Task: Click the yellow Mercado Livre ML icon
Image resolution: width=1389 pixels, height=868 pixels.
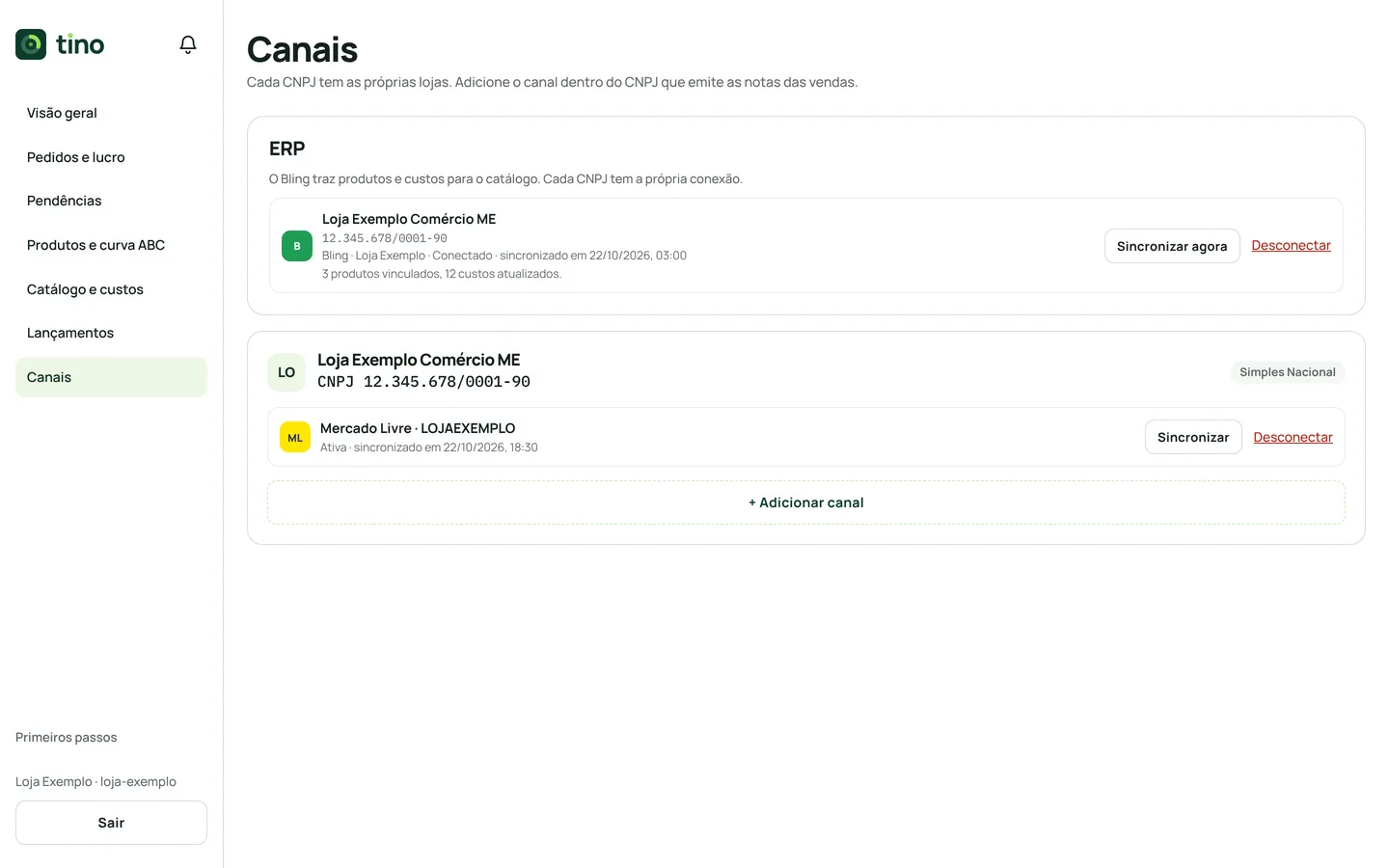Action: (x=295, y=437)
